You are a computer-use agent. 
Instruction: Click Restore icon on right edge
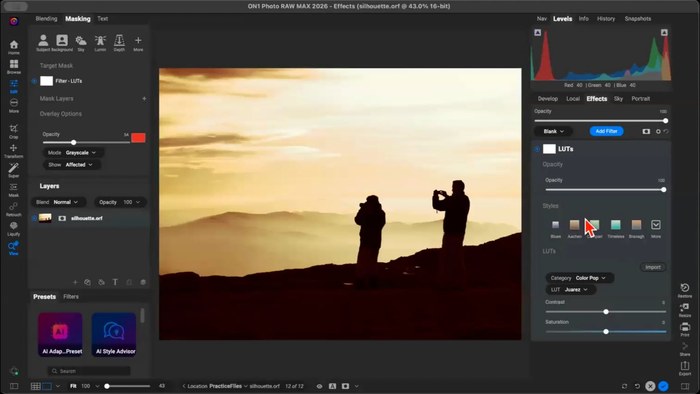[x=685, y=290]
